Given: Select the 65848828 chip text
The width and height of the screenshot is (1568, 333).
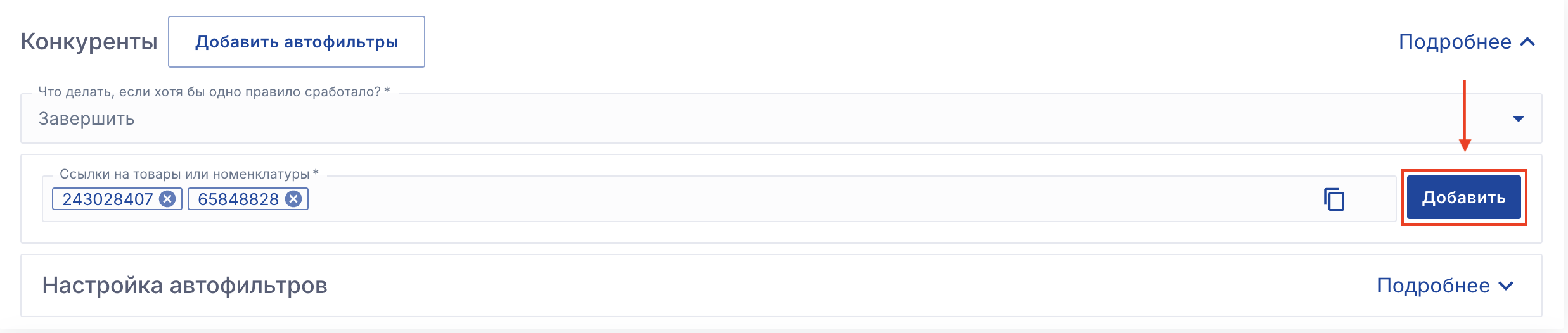Looking at the screenshot, I should coord(238,199).
